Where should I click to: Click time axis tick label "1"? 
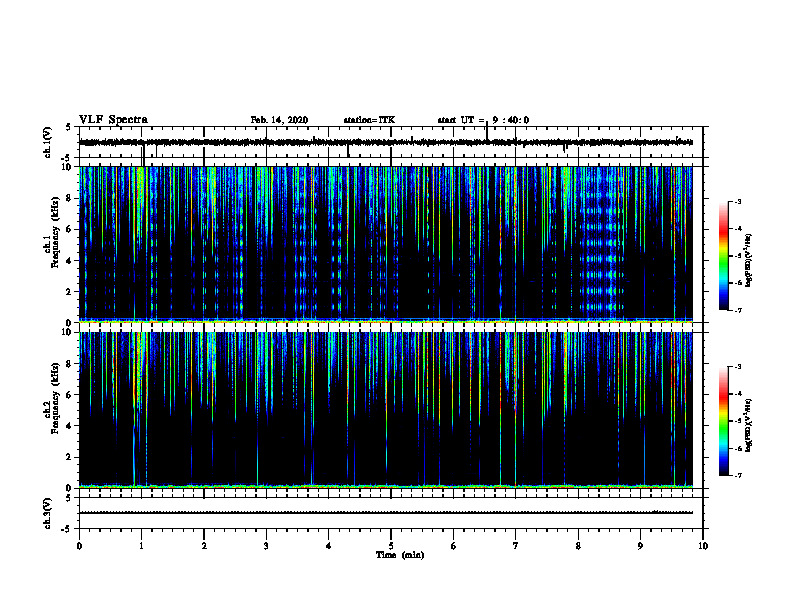pyautogui.click(x=141, y=546)
